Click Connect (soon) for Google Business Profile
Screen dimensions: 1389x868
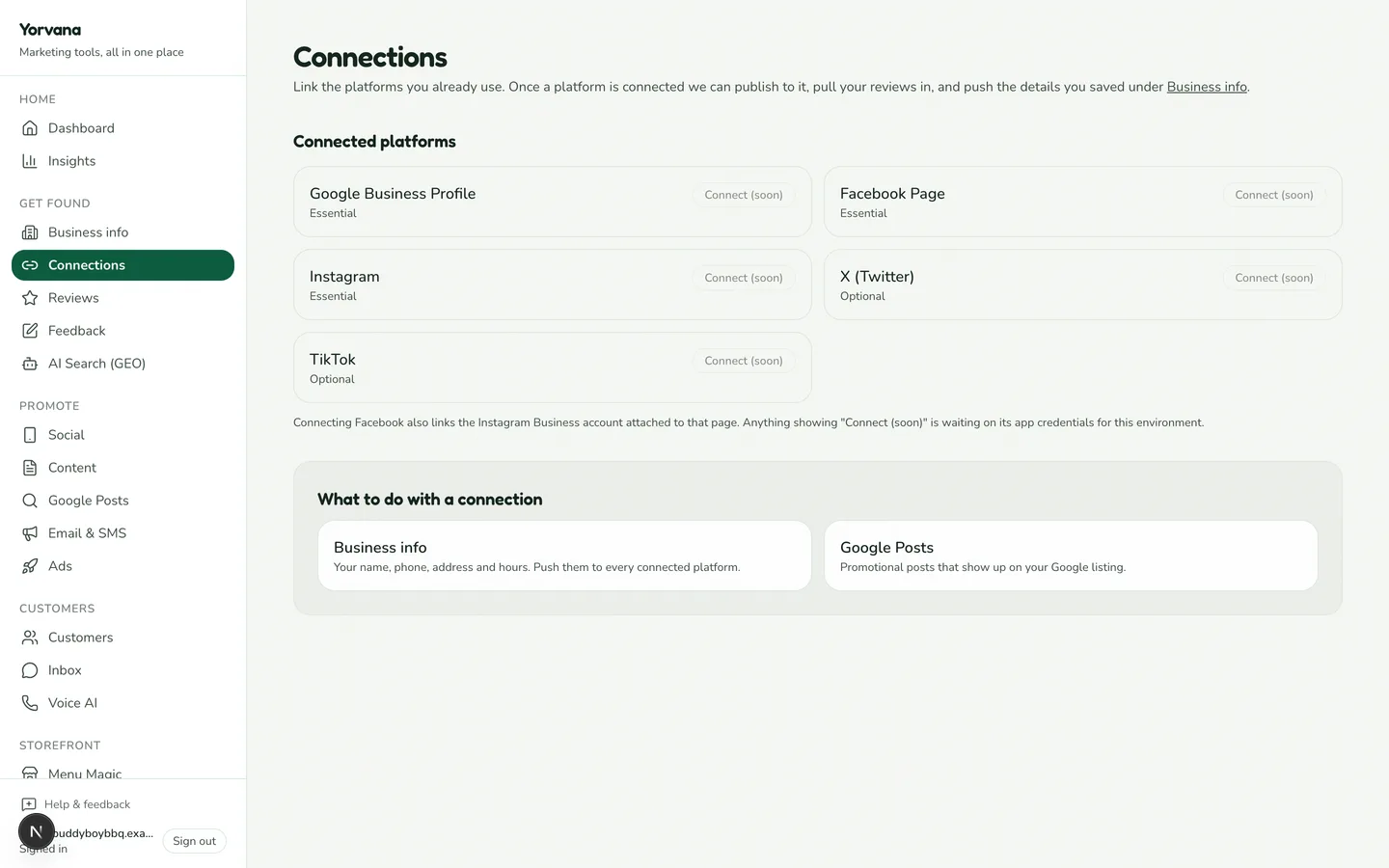coord(744,195)
